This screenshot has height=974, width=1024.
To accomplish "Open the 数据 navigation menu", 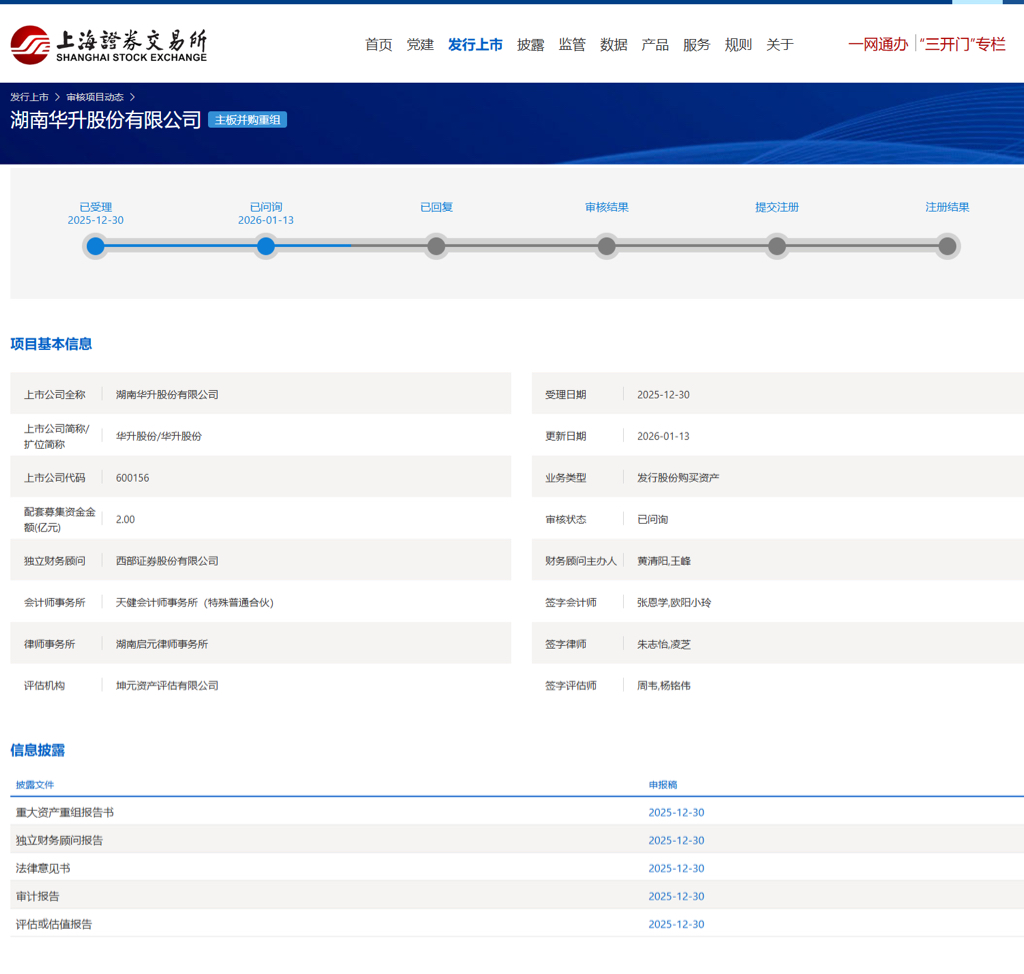I will 613,45.
